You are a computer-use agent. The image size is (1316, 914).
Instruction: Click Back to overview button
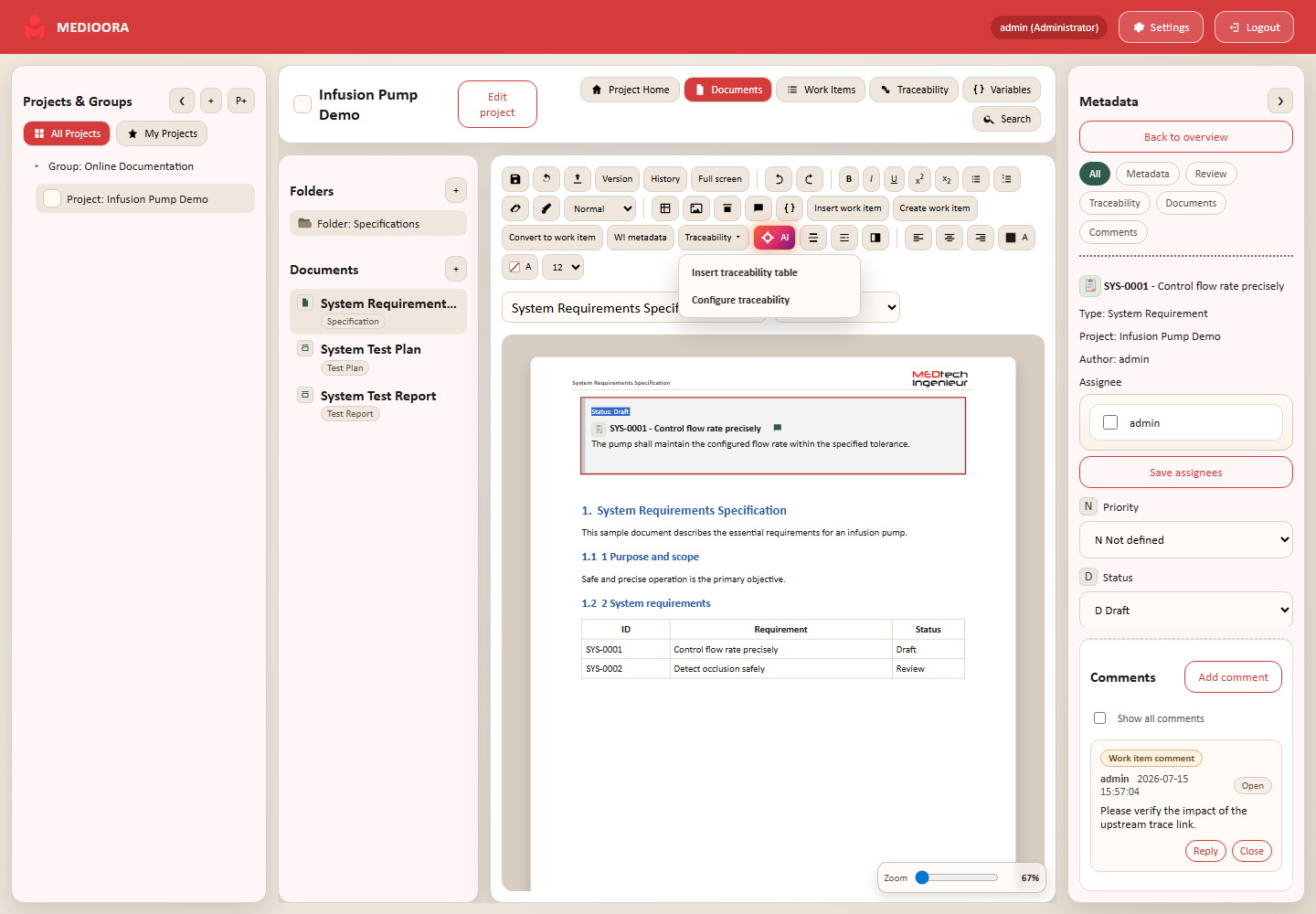tap(1186, 137)
